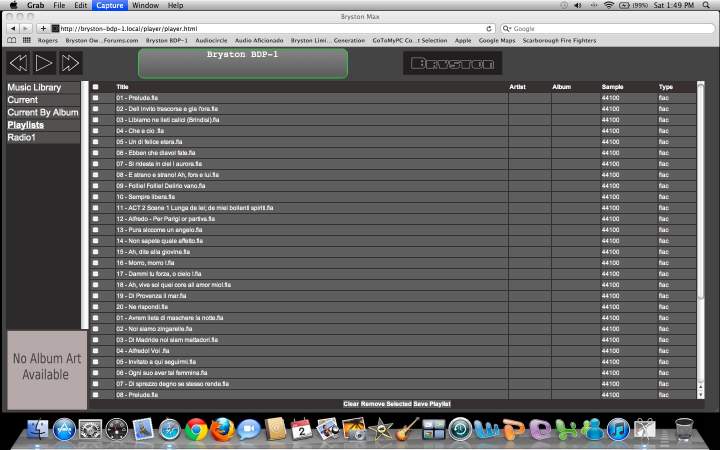Open Safari compass icon in Dock
Image resolution: width=720 pixels, height=450 pixels.
[x=169, y=430]
